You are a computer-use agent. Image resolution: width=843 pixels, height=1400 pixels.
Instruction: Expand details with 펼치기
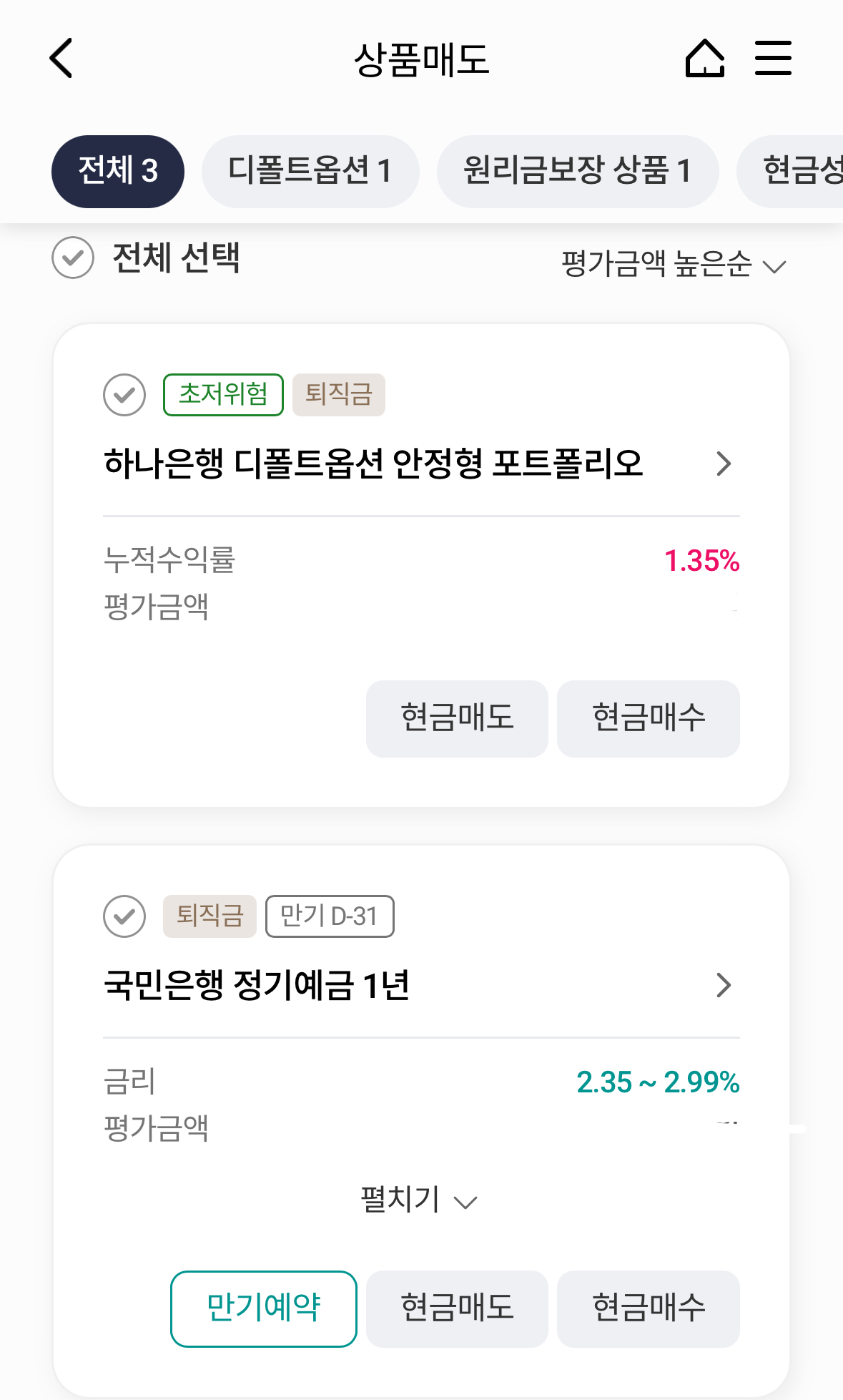418,1200
